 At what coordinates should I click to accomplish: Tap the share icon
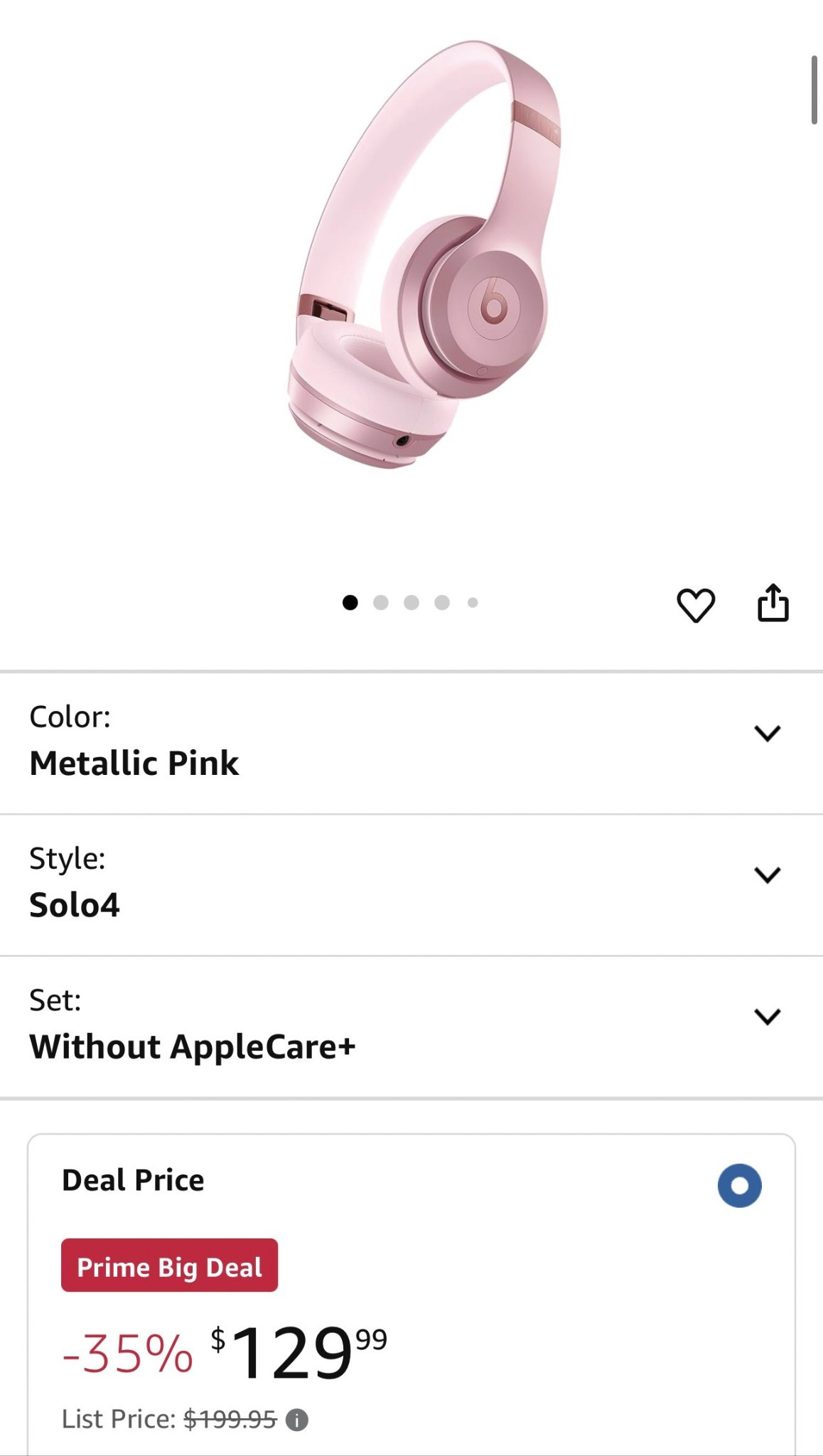point(773,604)
